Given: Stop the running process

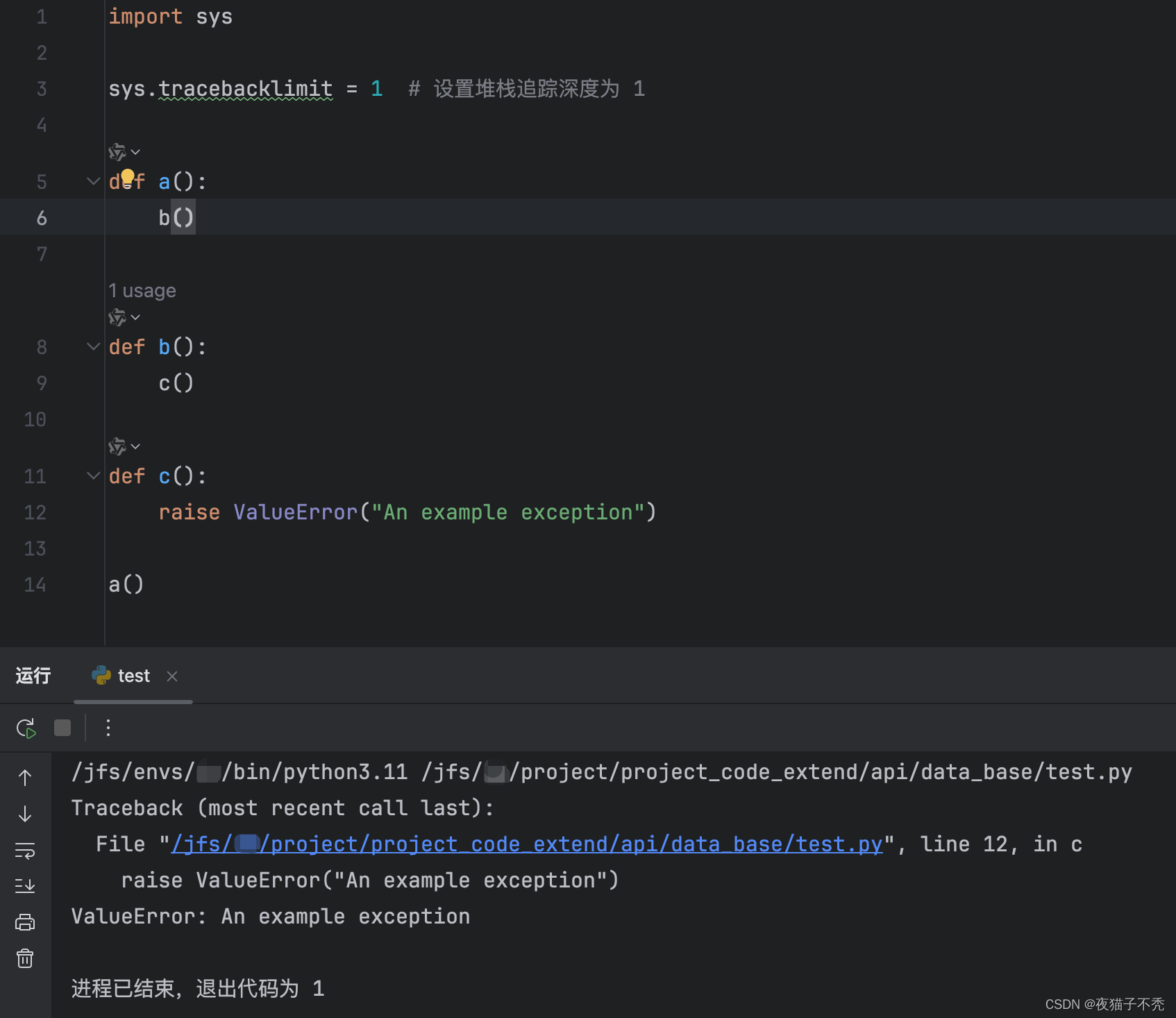Looking at the screenshot, I should 62,728.
